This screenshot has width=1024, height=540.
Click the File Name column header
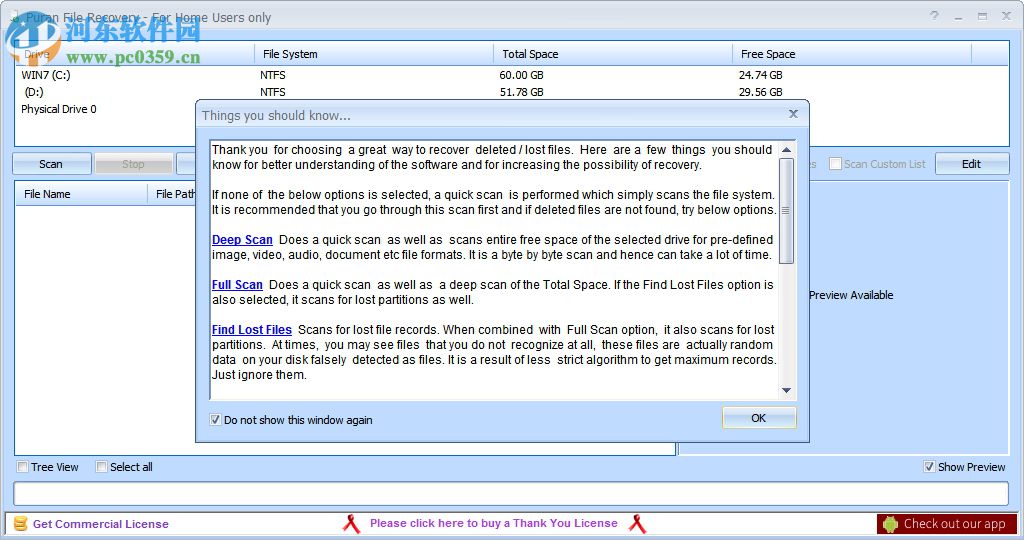(82, 194)
